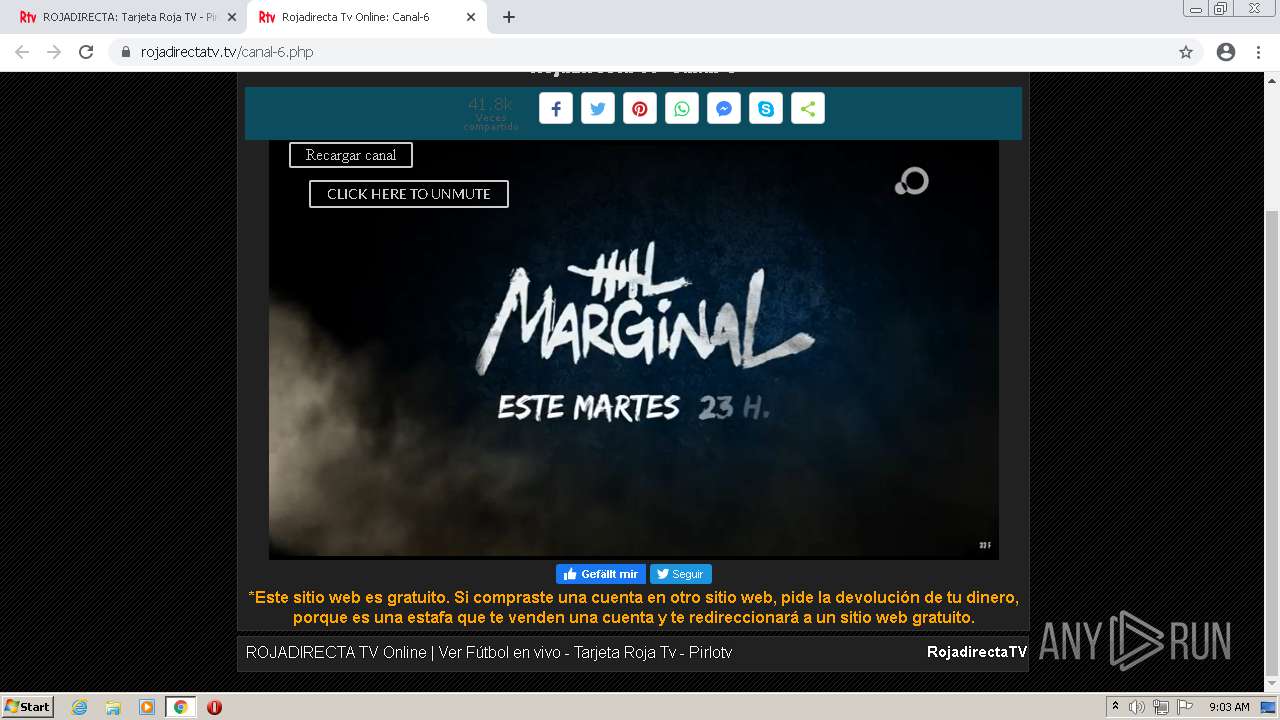This screenshot has height=720, width=1280.
Task: Share via WhatsApp icon
Action: [682, 109]
